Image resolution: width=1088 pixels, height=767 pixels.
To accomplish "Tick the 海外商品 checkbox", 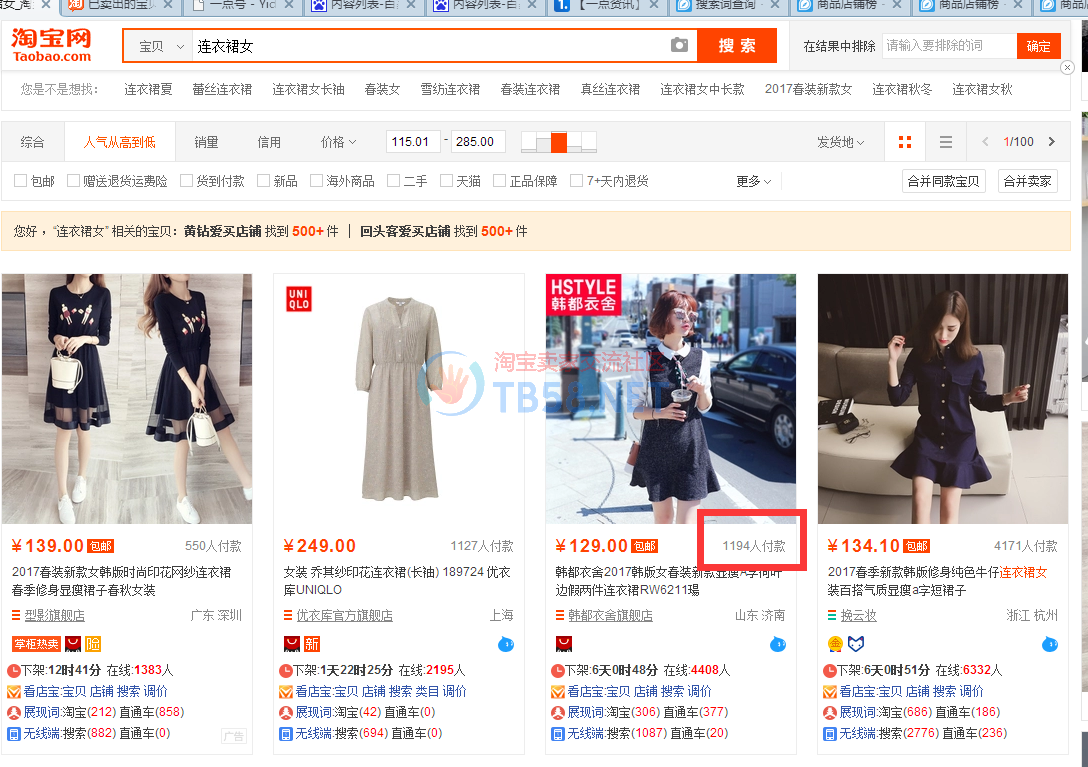I will point(316,181).
